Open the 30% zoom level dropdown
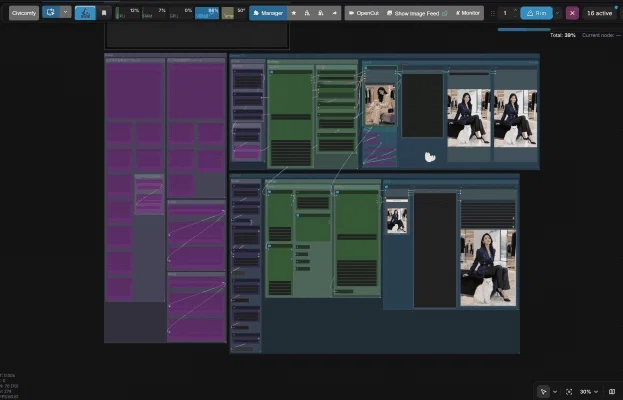Screen dimensions: 623x400 click(x=588, y=392)
